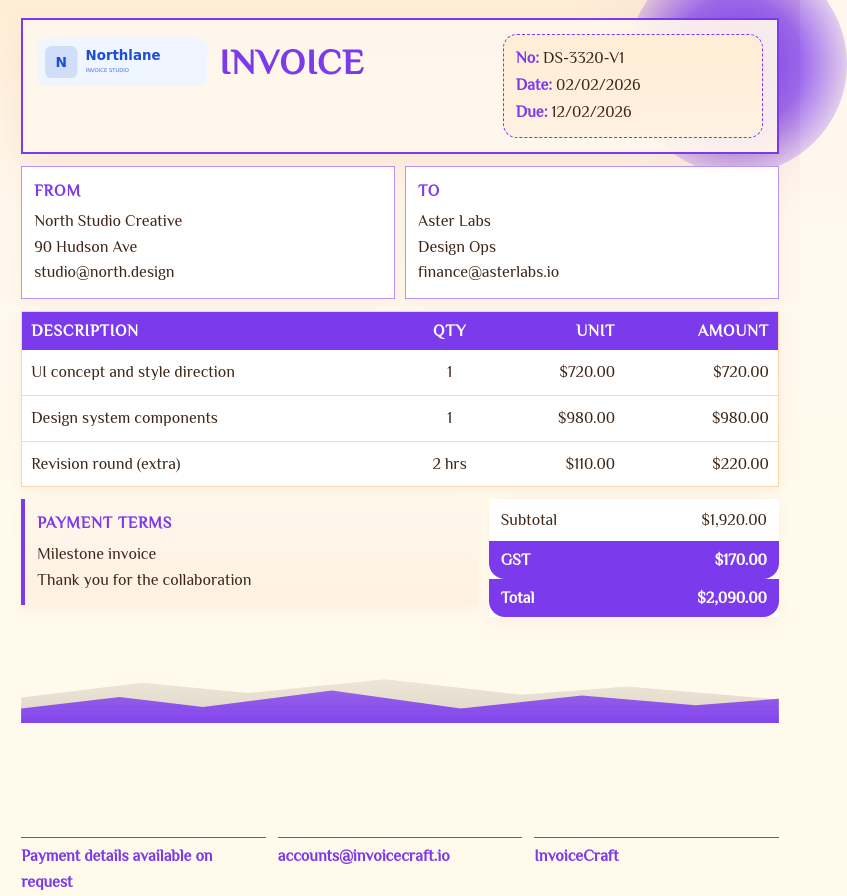Image resolution: width=847 pixels, height=896 pixels.
Task: Click the finance@asterlabs.io email
Action: click(489, 272)
